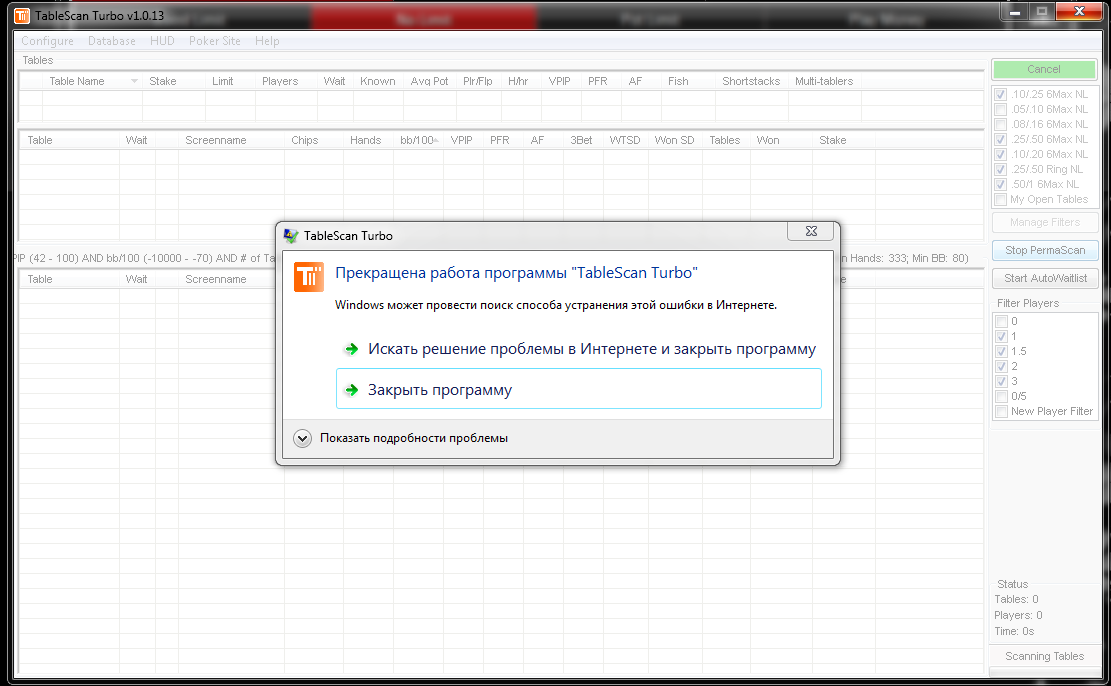The height and width of the screenshot is (686, 1111).
Task: Toggle Filter Players 1.5 checkbox
Action: [x=1001, y=352]
